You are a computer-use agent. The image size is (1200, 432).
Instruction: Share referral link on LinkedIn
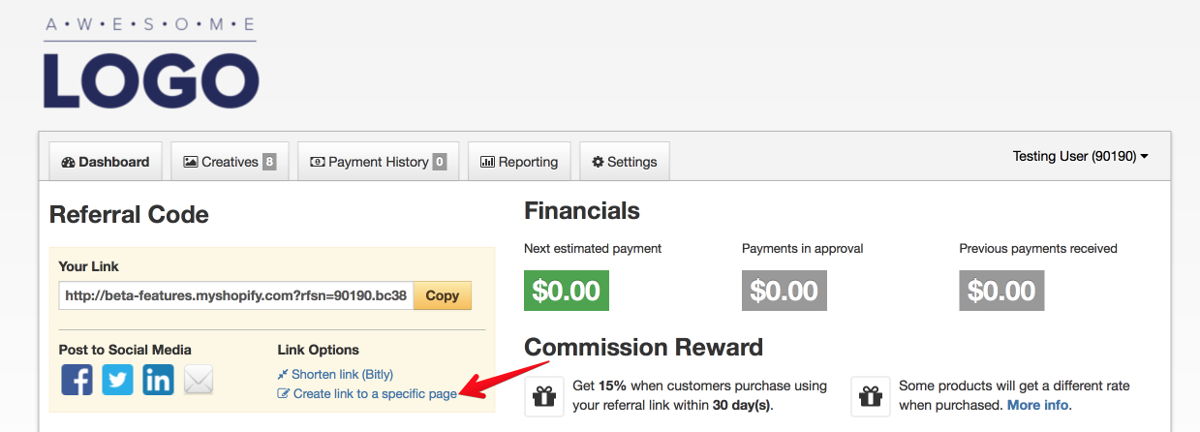click(x=158, y=379)
